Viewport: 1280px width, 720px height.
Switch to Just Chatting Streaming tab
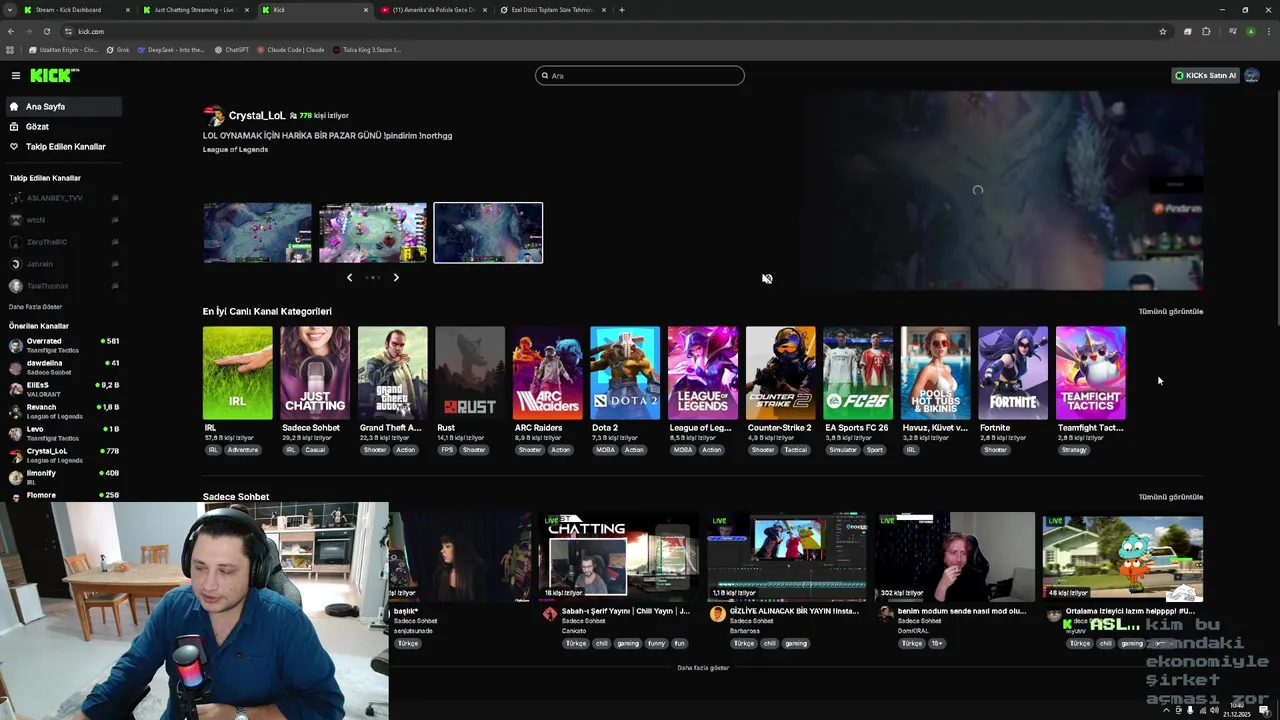pyautogui.click(x=195, y=10)
